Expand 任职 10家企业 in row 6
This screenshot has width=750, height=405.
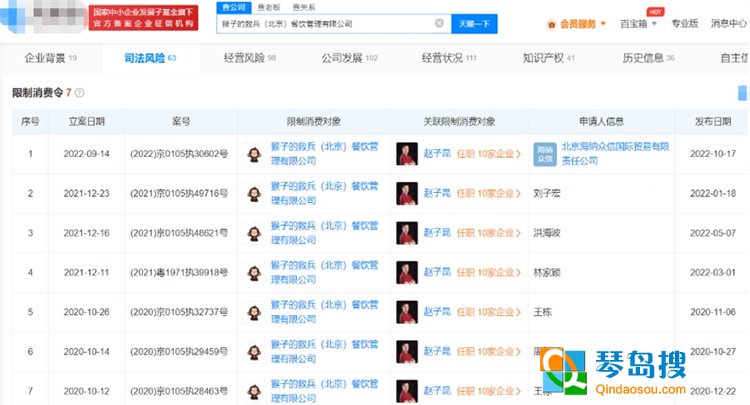click(x=488, y=352)
